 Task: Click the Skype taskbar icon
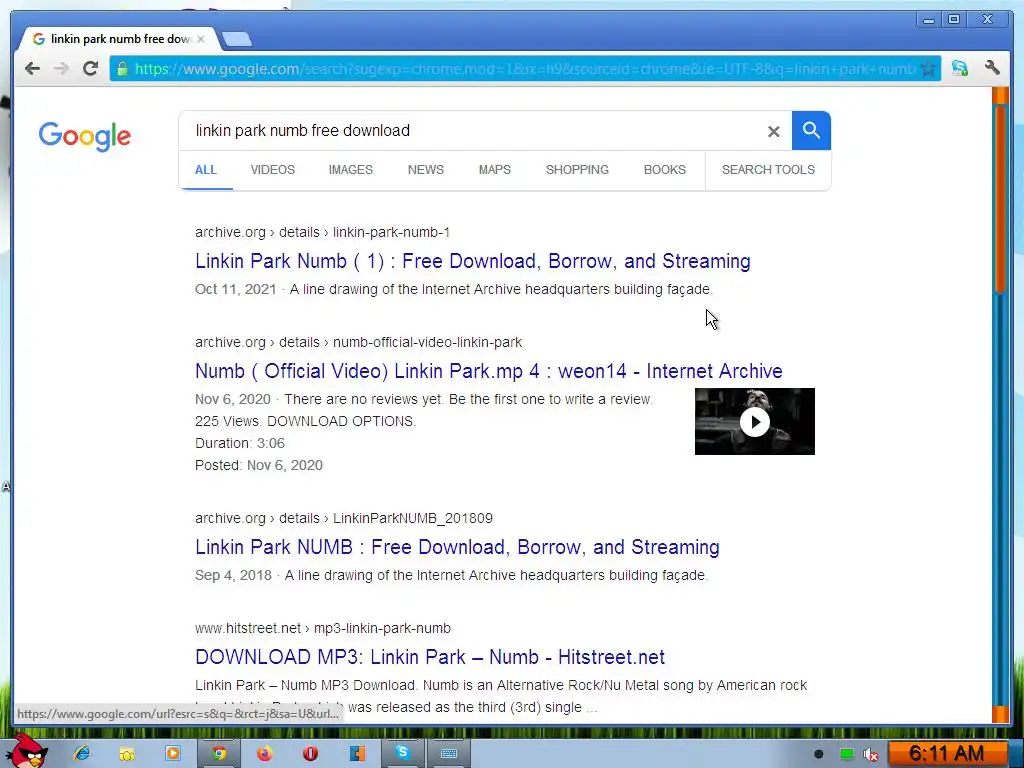point(402,753)
